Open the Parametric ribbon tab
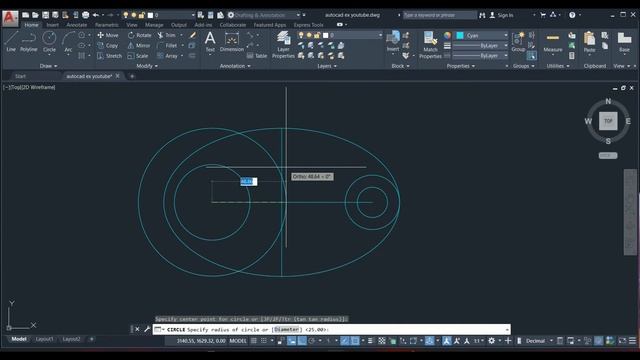This screenshot has height=360, width=640. click(x=107, y=25)
